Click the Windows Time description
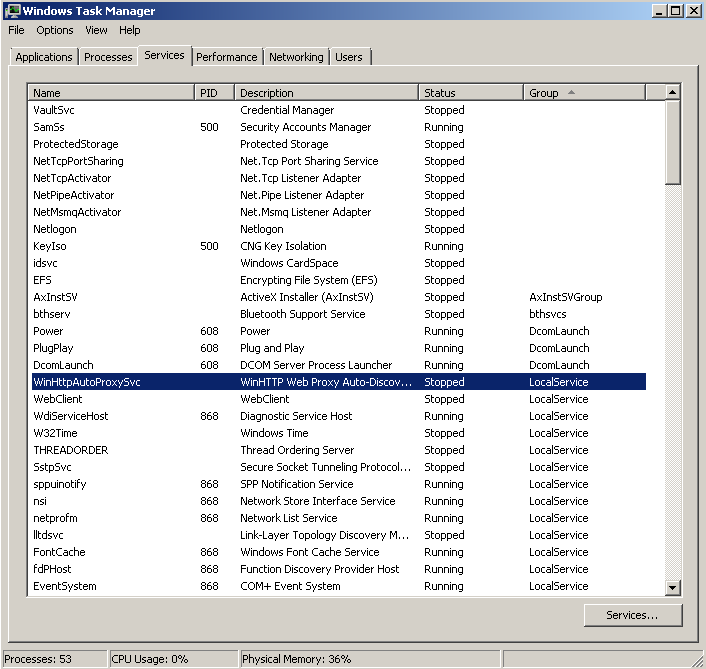Screen dimensions: 706x669 (274, 434)
